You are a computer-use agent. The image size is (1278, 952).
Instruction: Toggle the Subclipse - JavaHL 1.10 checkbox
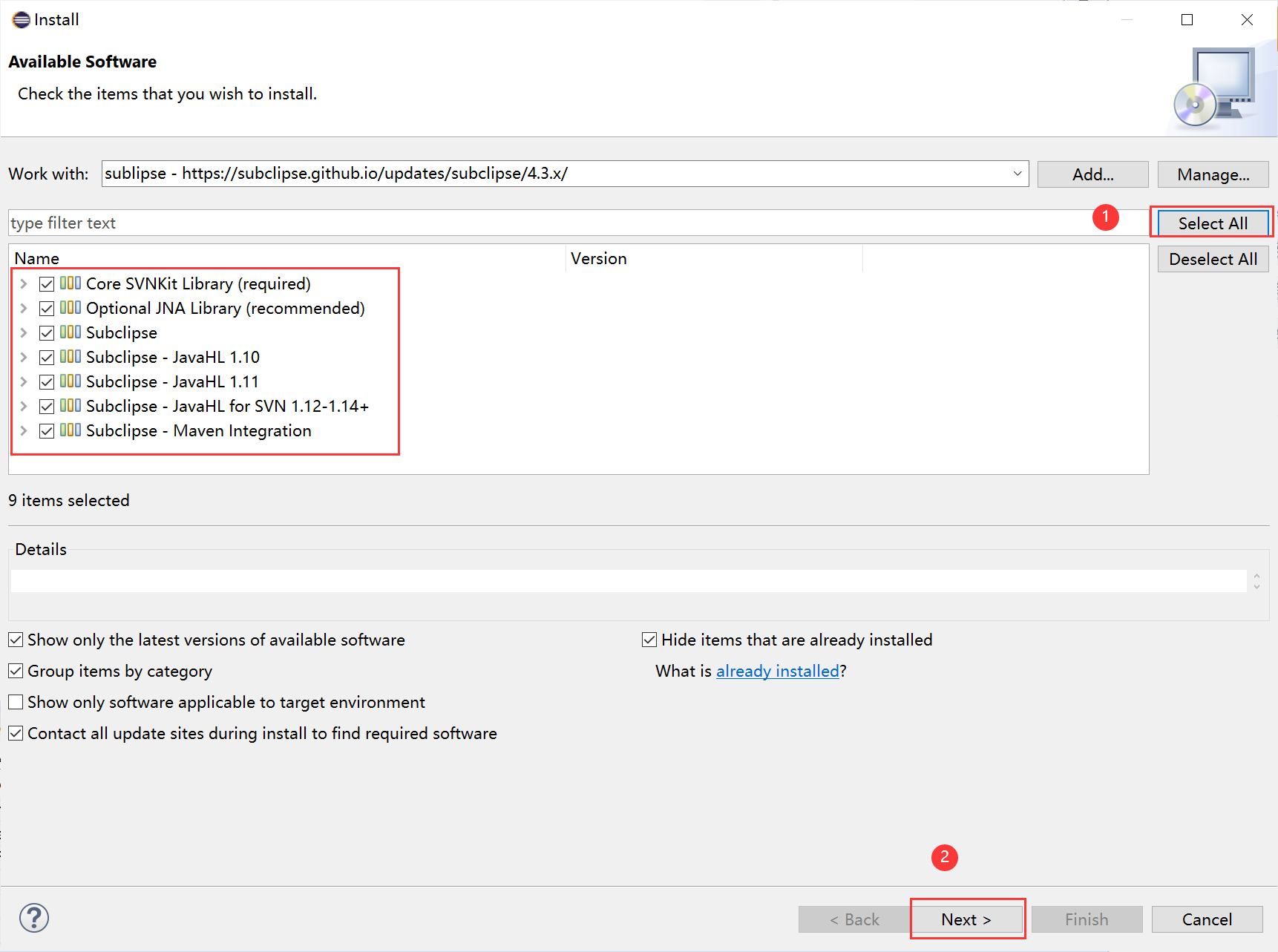pyautogui.click(x=47, y=357)
